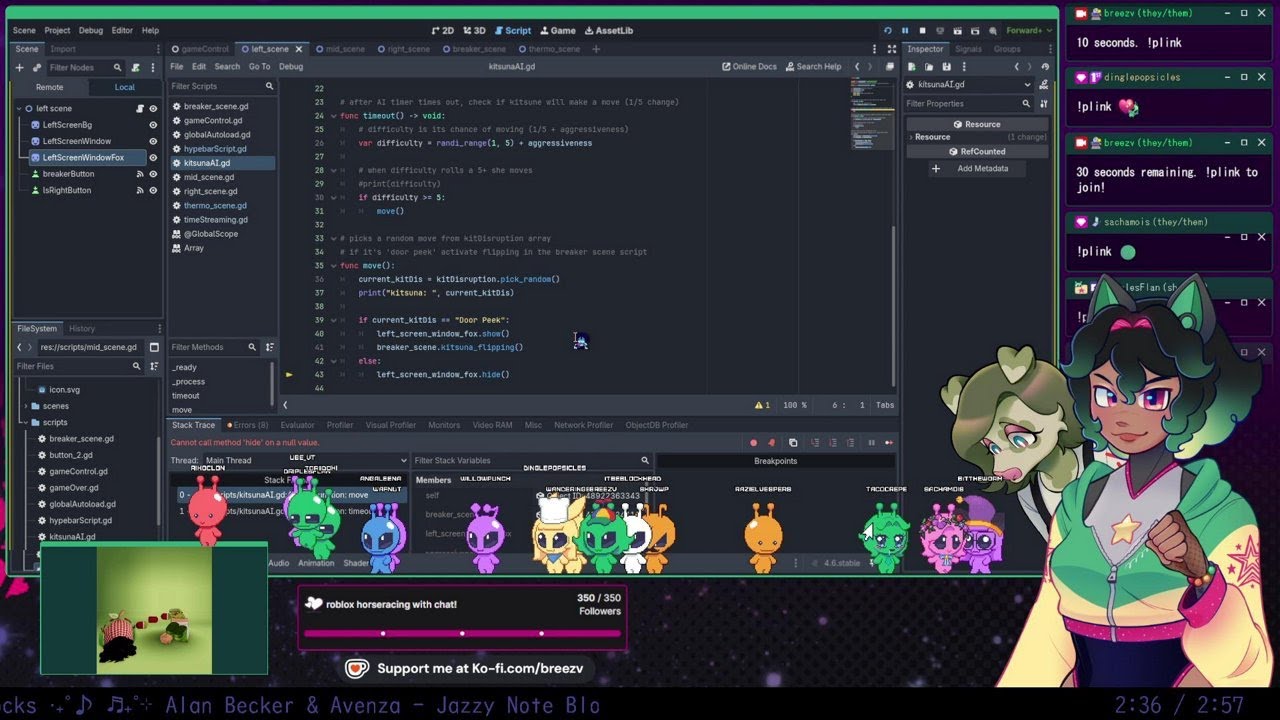The height and width of the screenshot is (720, 1280).
Task: Open the Game workspace
Action: [558, 30]
